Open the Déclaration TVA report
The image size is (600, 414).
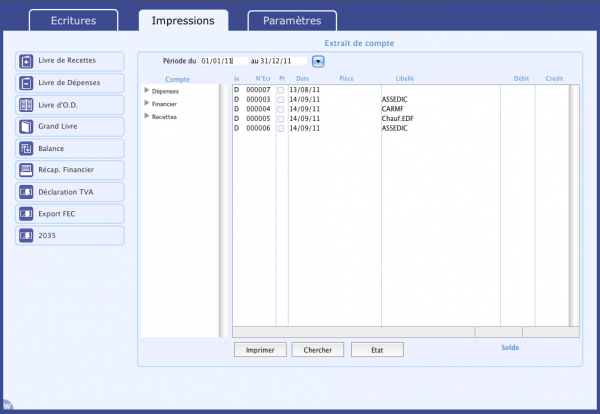coord(70,192)
